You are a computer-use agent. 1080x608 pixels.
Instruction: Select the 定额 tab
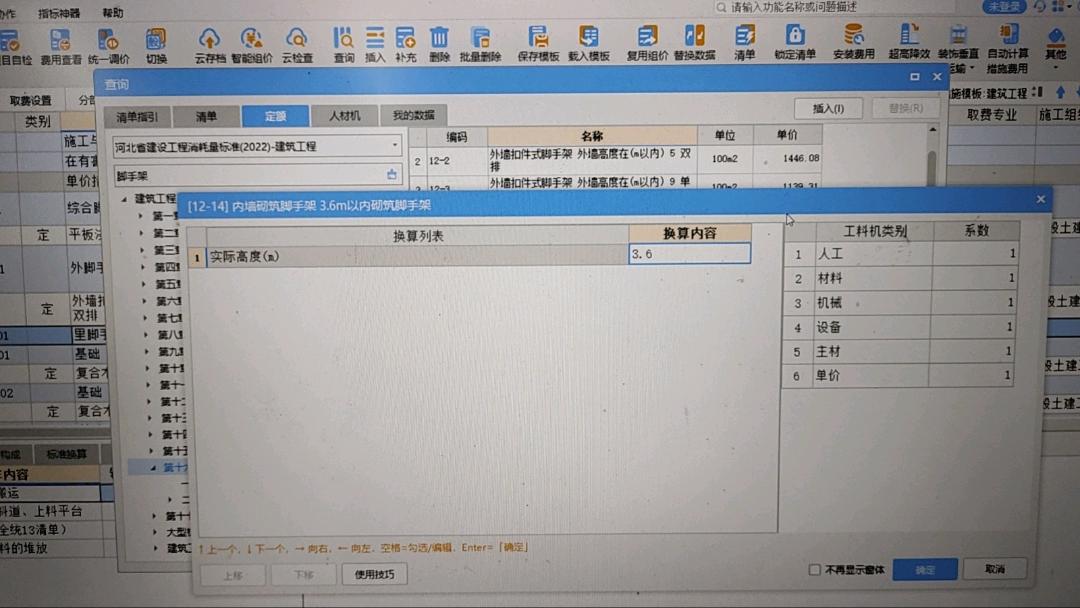coord(276,116)
